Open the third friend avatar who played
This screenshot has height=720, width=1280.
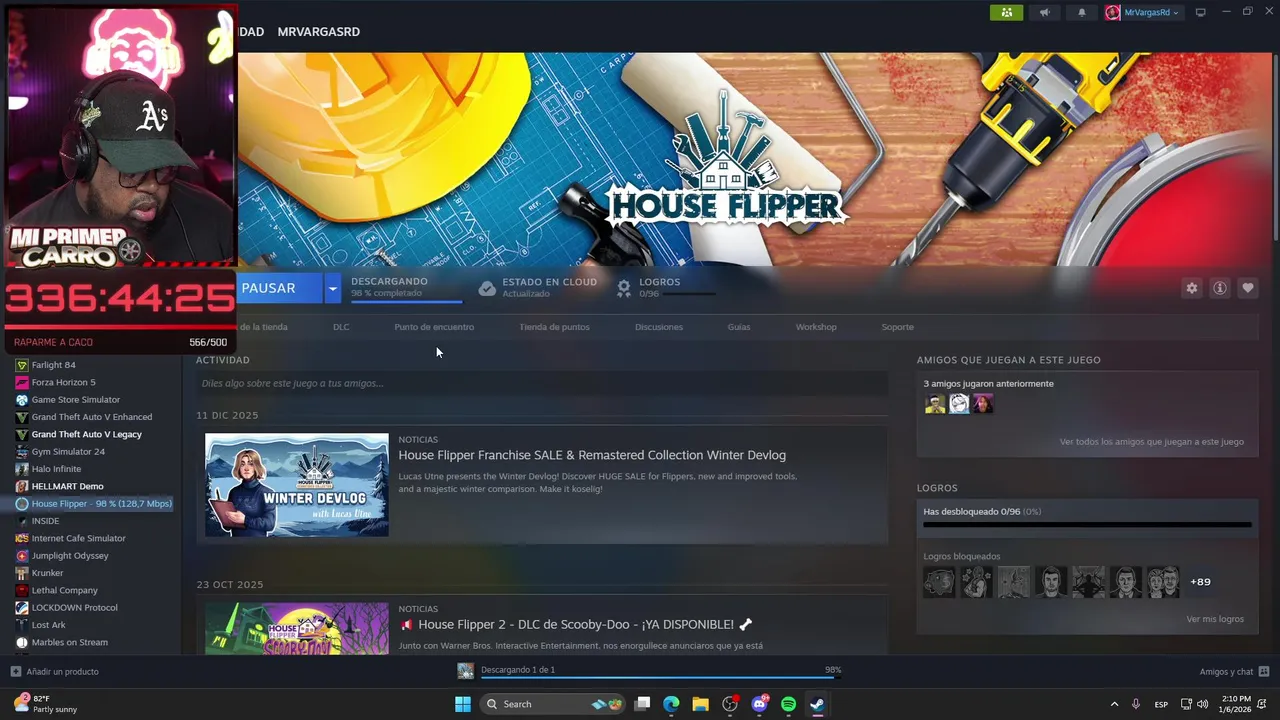pos(983,404)
